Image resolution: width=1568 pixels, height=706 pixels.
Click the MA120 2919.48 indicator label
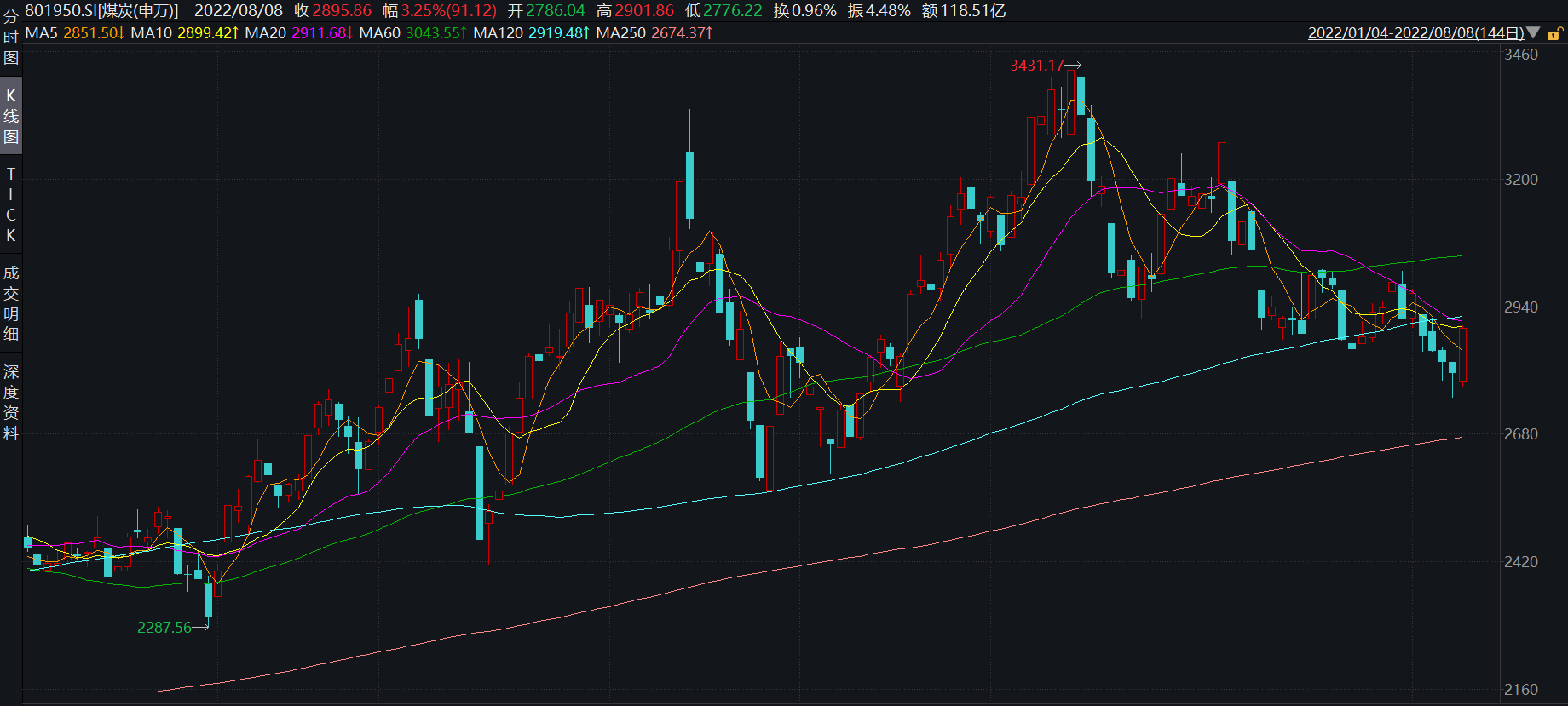pos(532,33)
